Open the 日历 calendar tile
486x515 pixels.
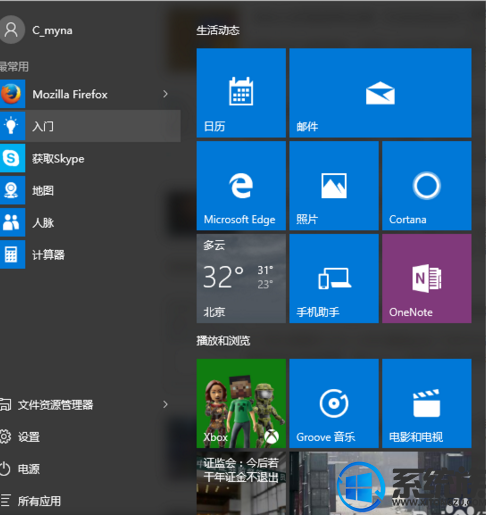[x=241, y=93]
